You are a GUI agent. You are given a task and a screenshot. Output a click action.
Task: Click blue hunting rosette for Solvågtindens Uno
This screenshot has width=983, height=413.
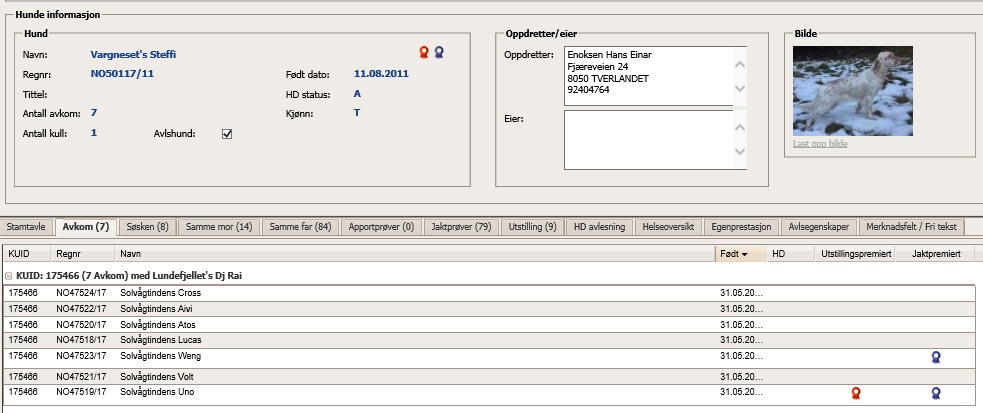(x=936, y=393)
